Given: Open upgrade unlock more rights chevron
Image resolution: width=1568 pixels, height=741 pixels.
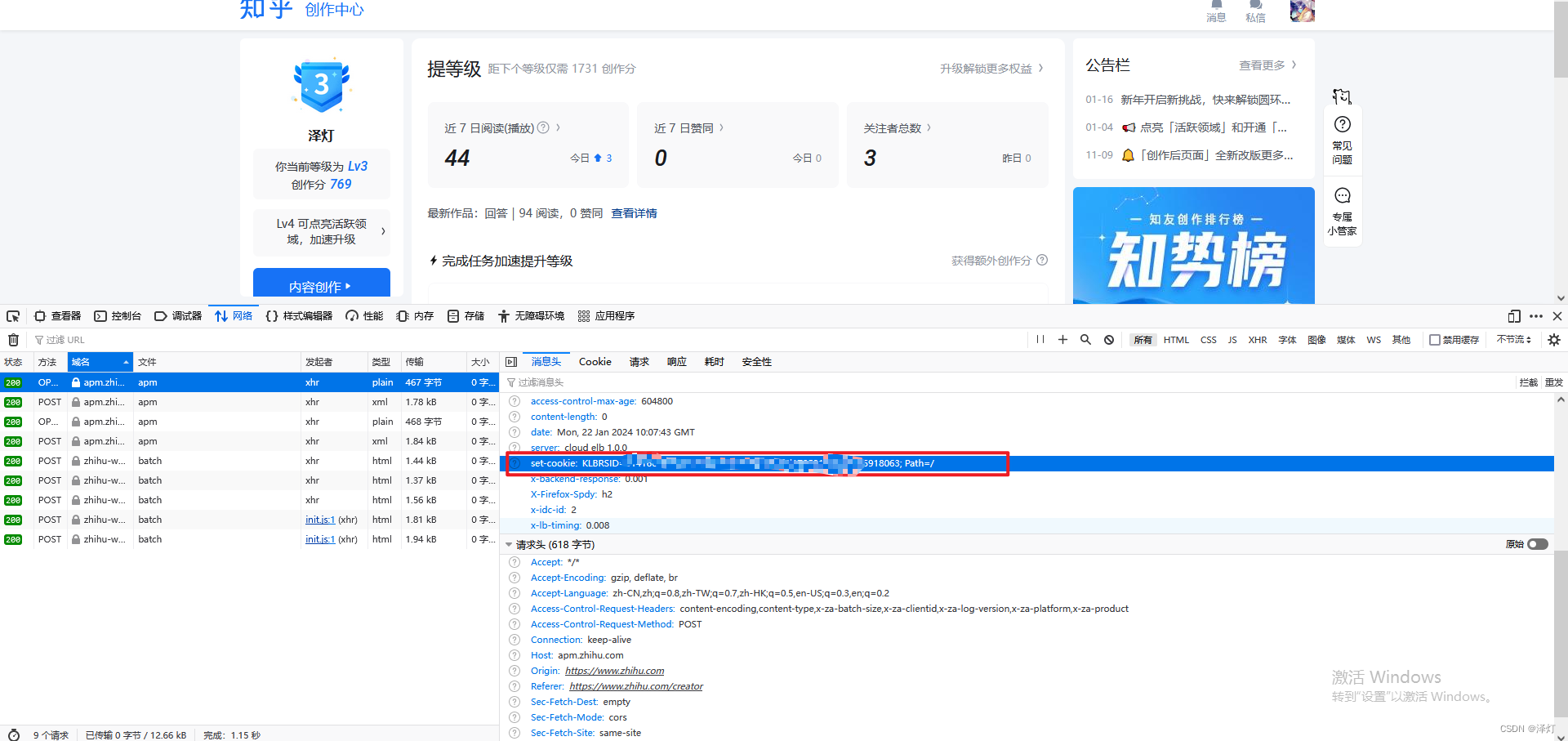Looking at the screenshot, I should 1040,68.
